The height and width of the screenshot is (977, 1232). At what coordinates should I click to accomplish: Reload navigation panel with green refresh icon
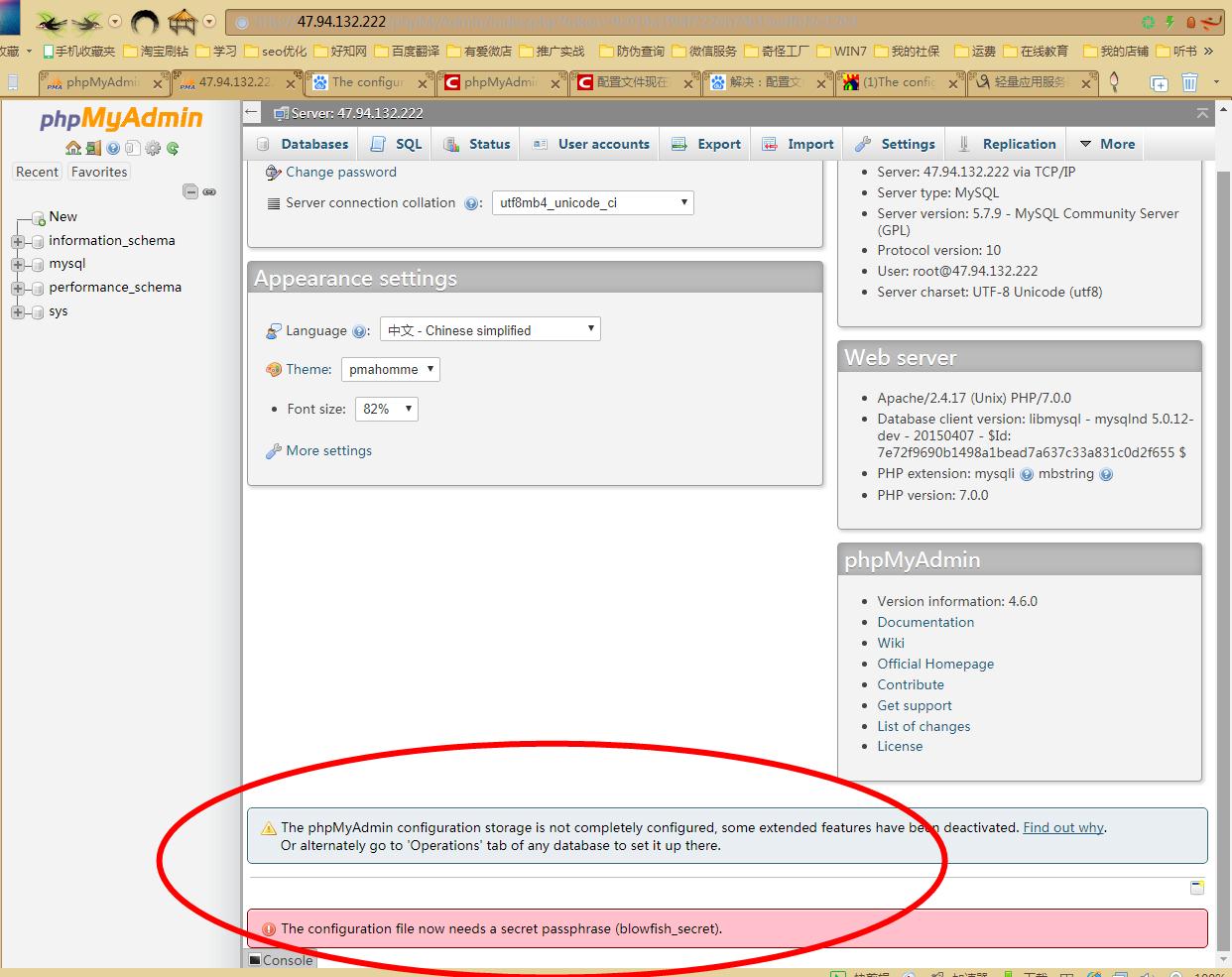173,148
